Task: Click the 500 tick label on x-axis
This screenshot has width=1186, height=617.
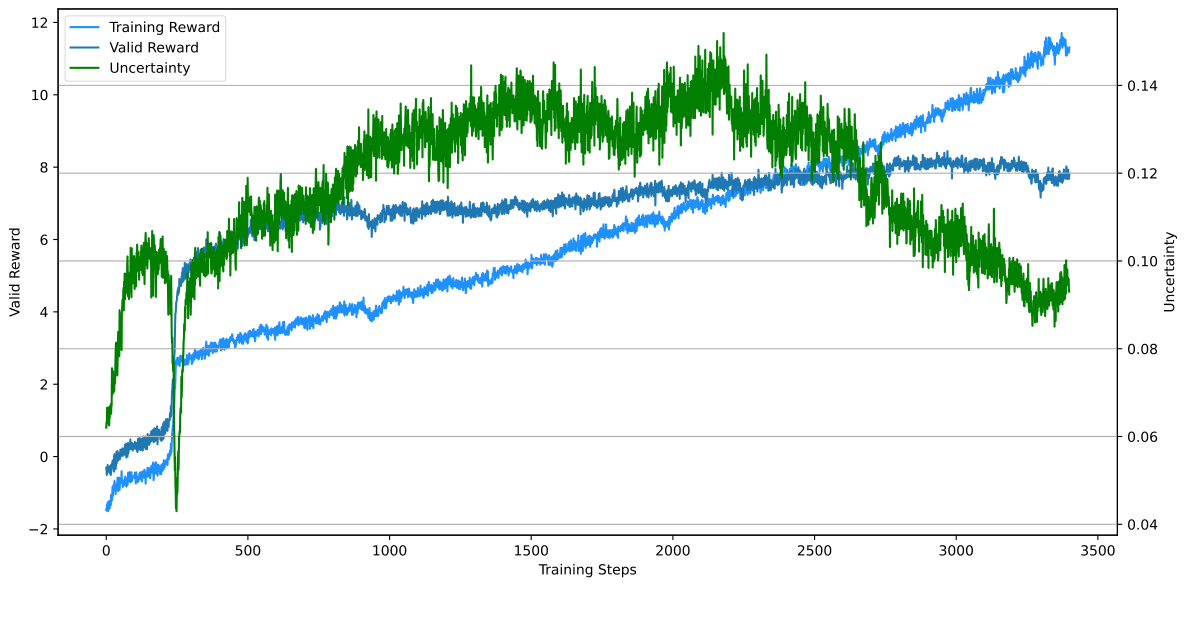Action: click(x=247, y=550)
